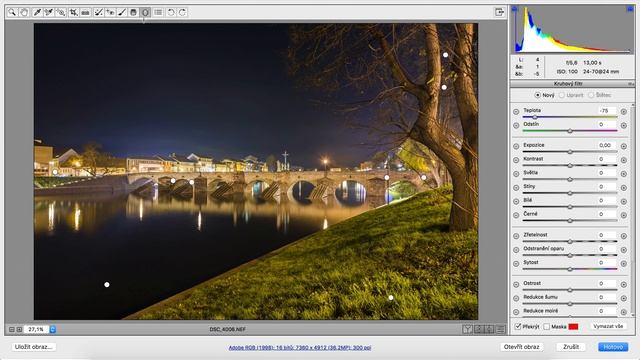
Task: Open workflow options link Adobe RGB
Action: 300,348
